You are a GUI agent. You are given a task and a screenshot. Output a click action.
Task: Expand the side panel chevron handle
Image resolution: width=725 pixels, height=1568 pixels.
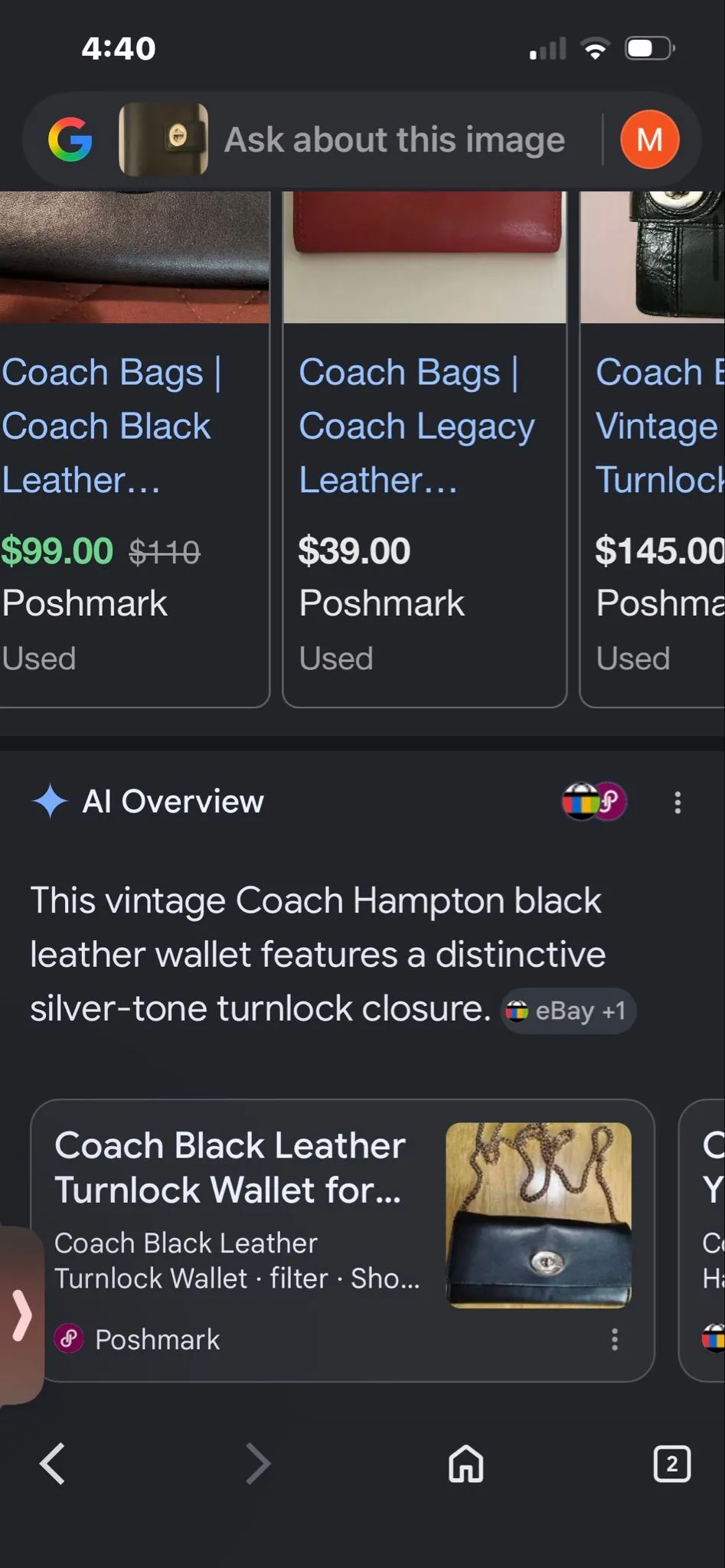(21, 1315)
